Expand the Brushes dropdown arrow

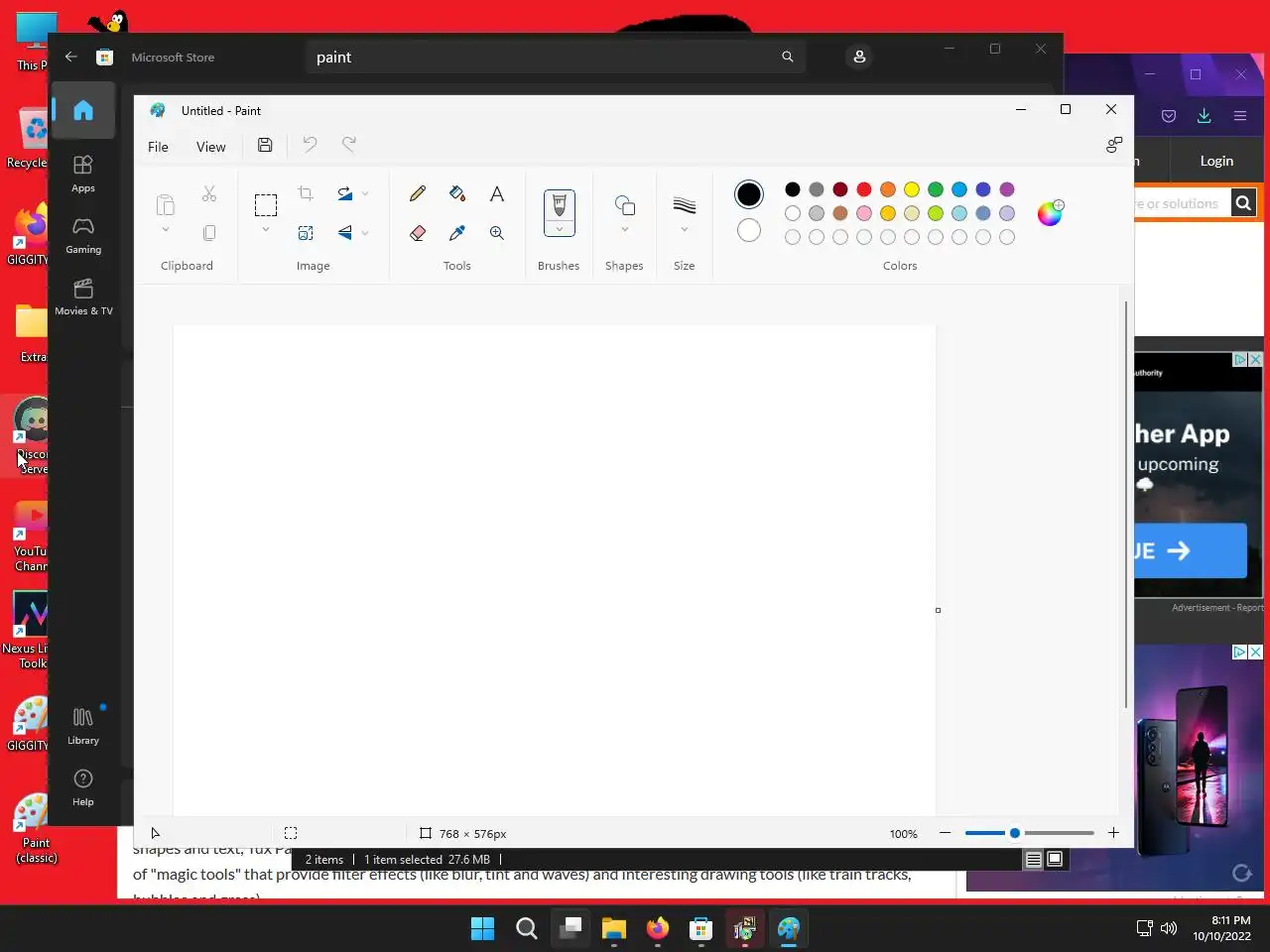click(x=560, y=229)
